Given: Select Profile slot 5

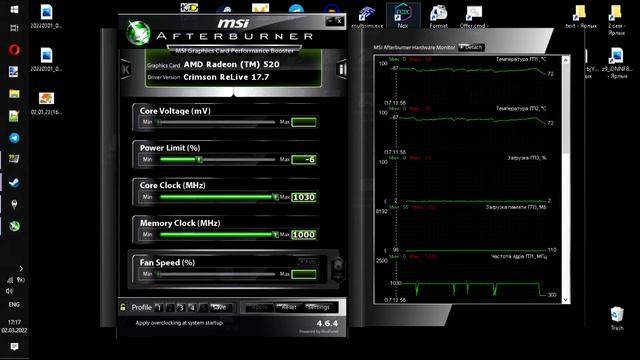Looking at the screenshot, I should [203, 307].
